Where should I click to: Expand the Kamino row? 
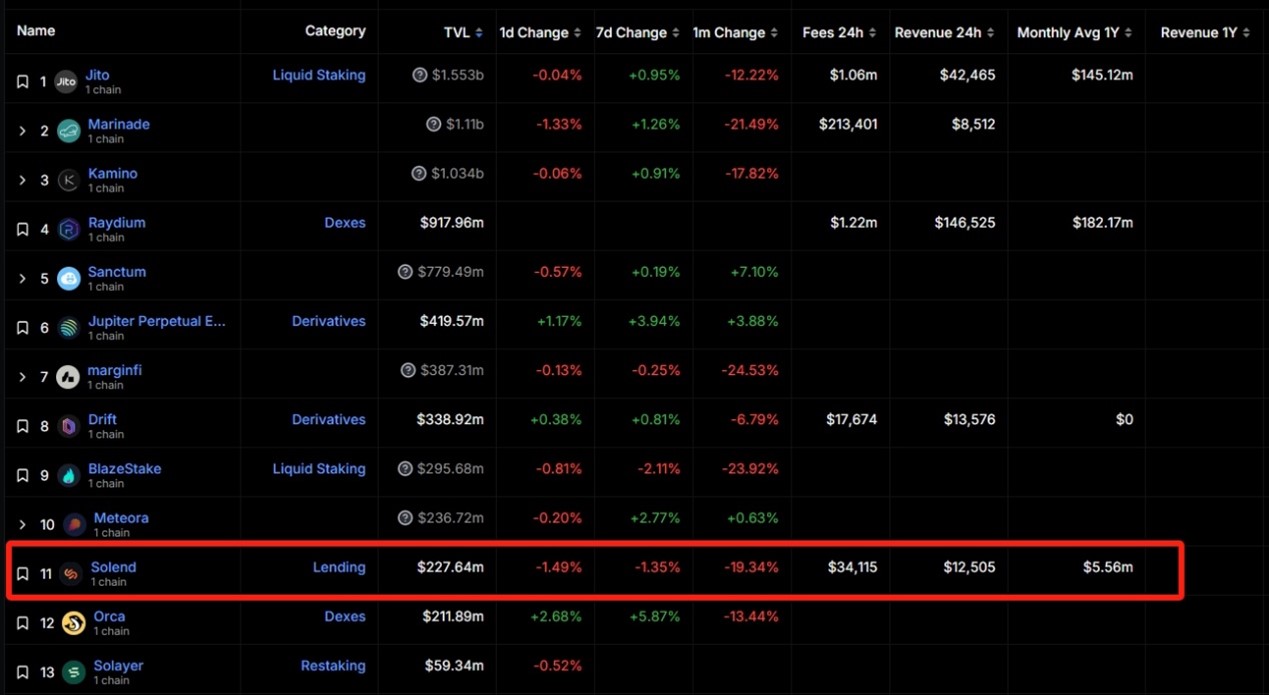(22, 180)
